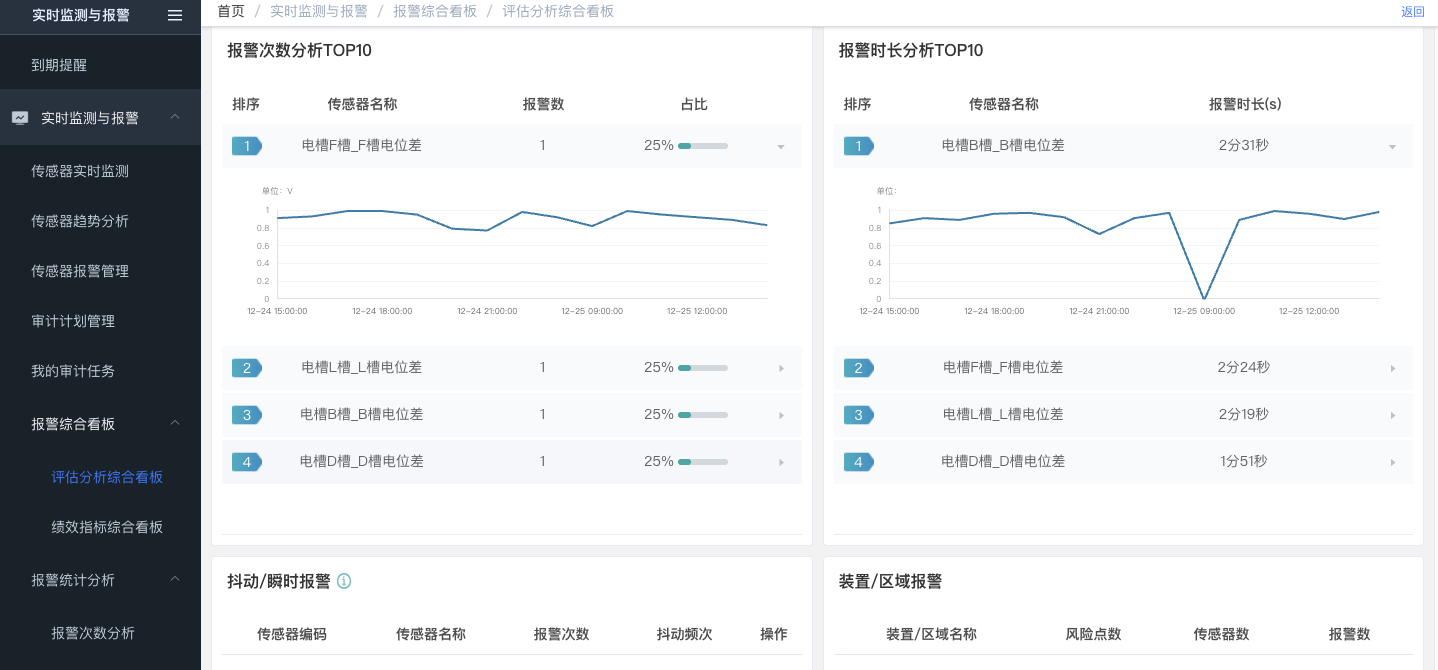Collapse the 报警综合看板 sidebar group
The image size is (1438, 670).
coord(175,423)
